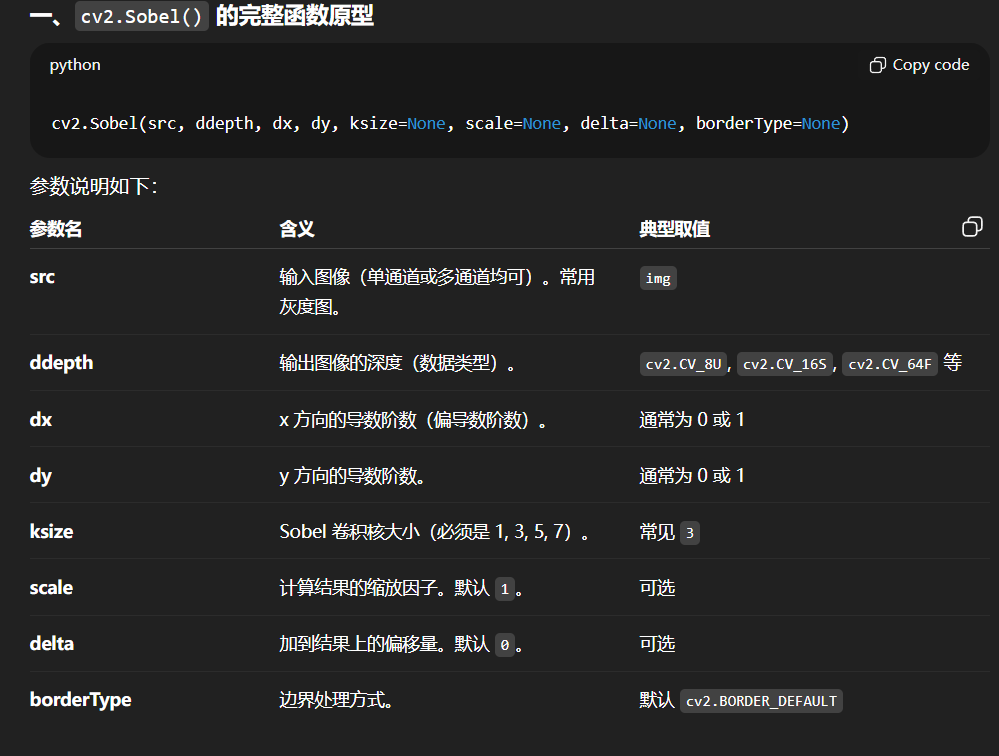Select the 典型取值 column header
Viewport: 999px width, 756px height.
click(x=675, y=229)
